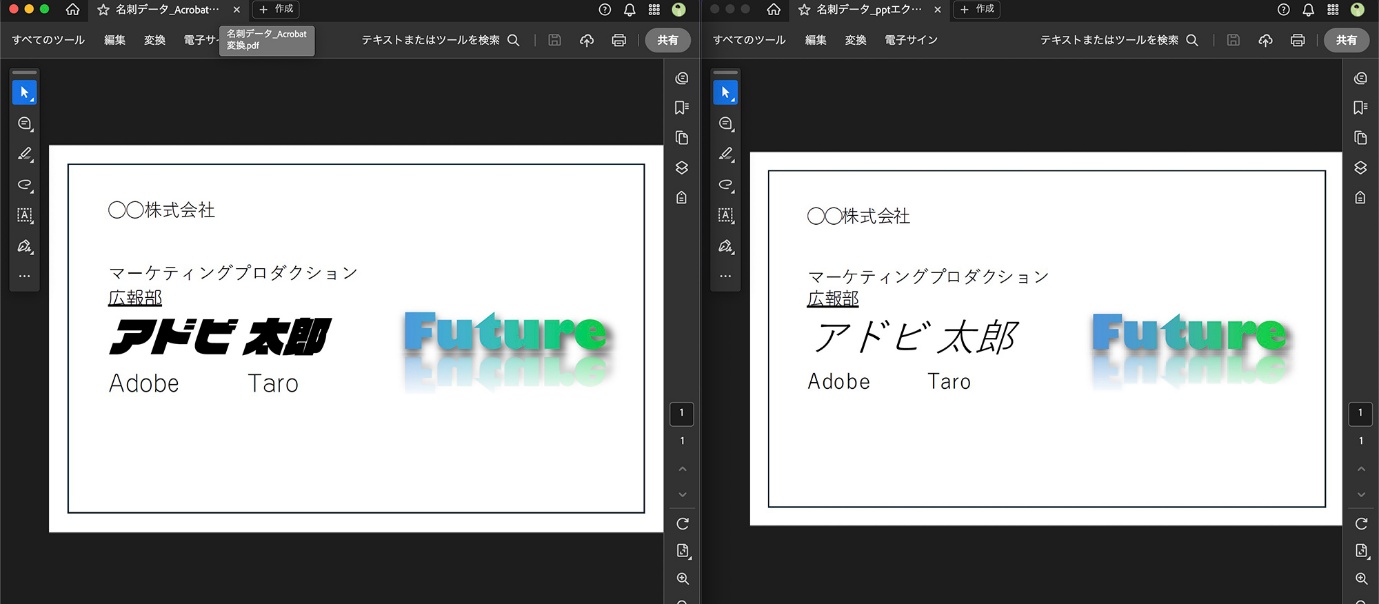Pick the freehand draw tool in right window
The width and height of the screenshot is (1379, 604).
click(726, 185)
